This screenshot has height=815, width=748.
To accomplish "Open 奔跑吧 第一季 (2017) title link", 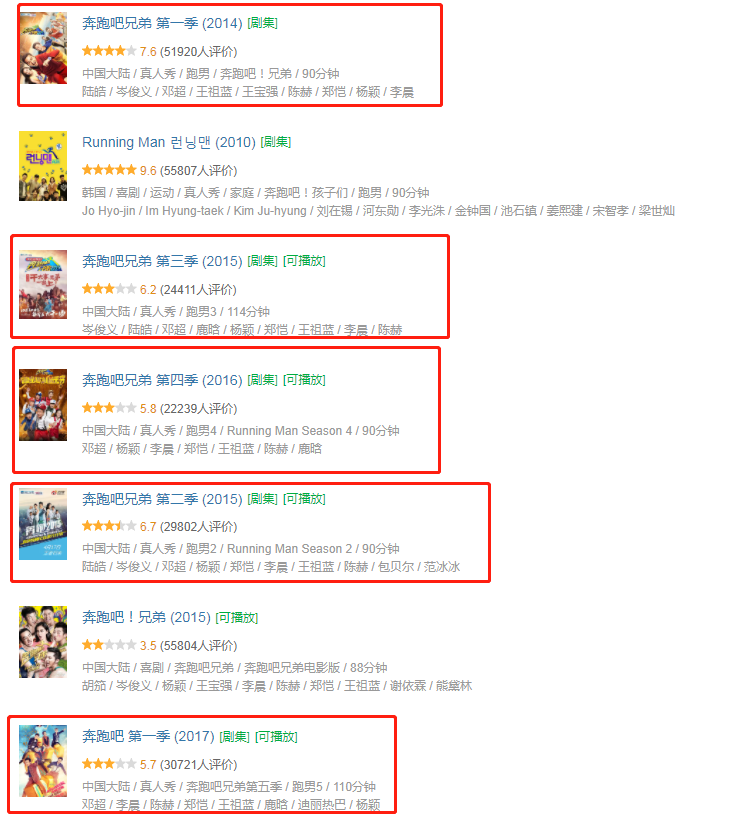I will (x=148, y=737).
